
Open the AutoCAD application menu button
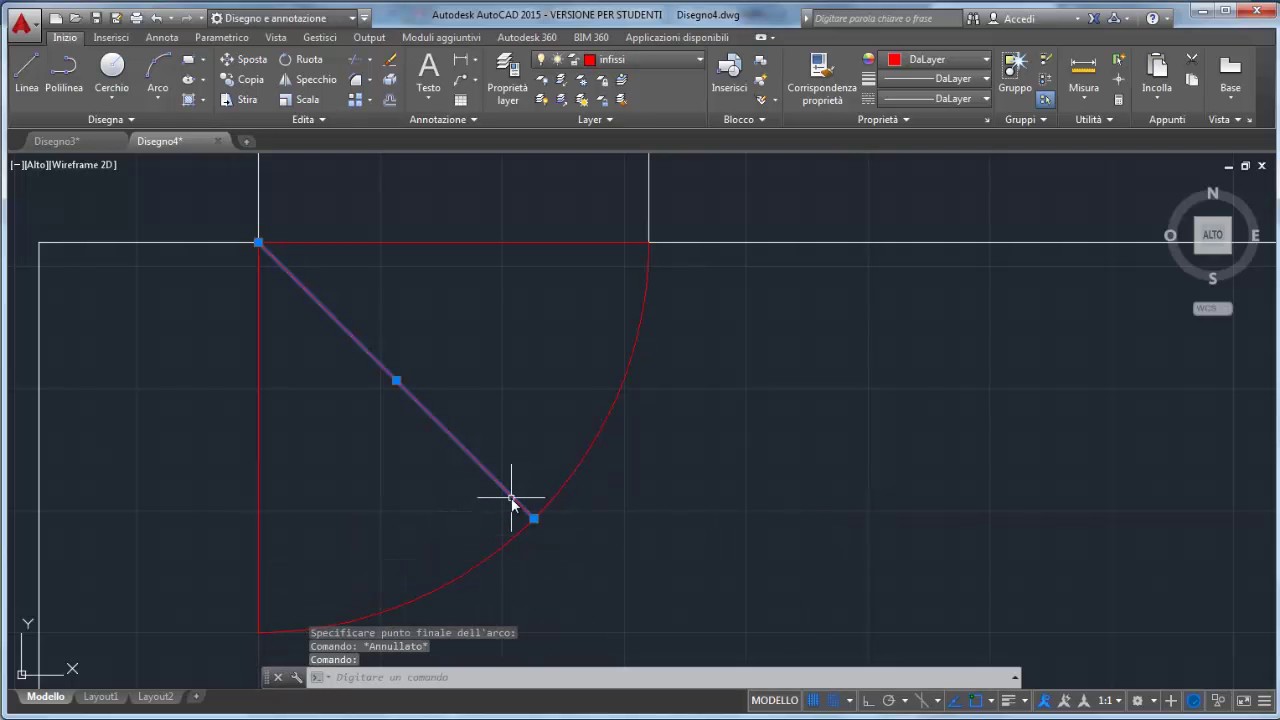click(x=22, y=24)
